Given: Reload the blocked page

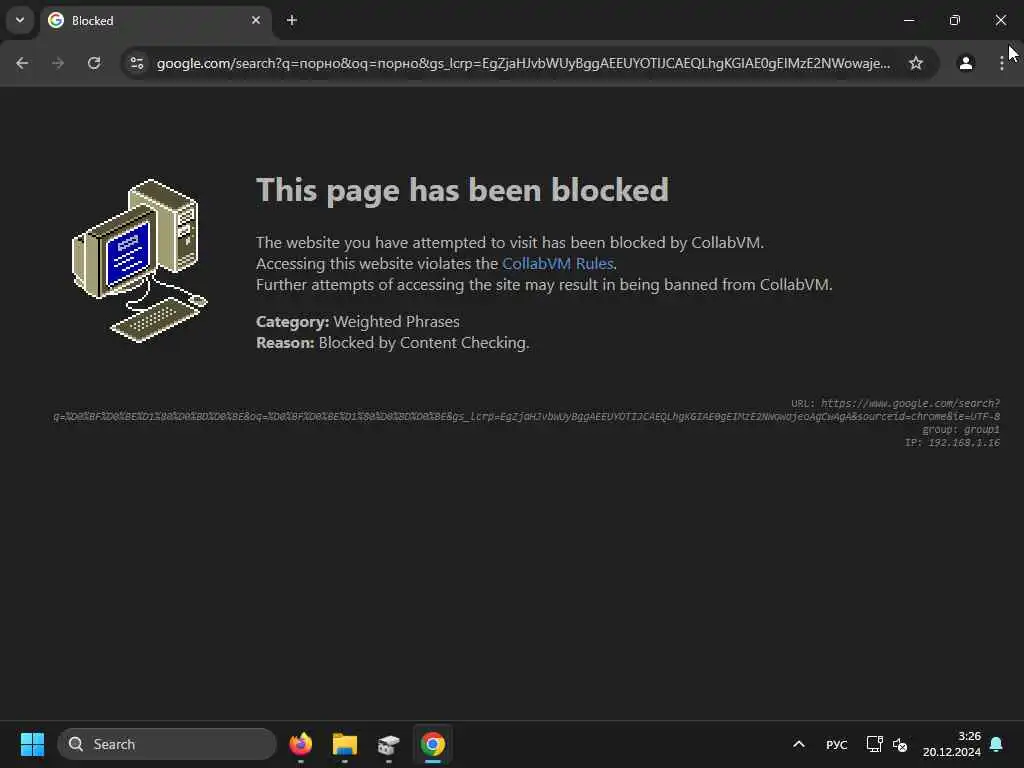Looking at the screenshot, I should (94, 63).
